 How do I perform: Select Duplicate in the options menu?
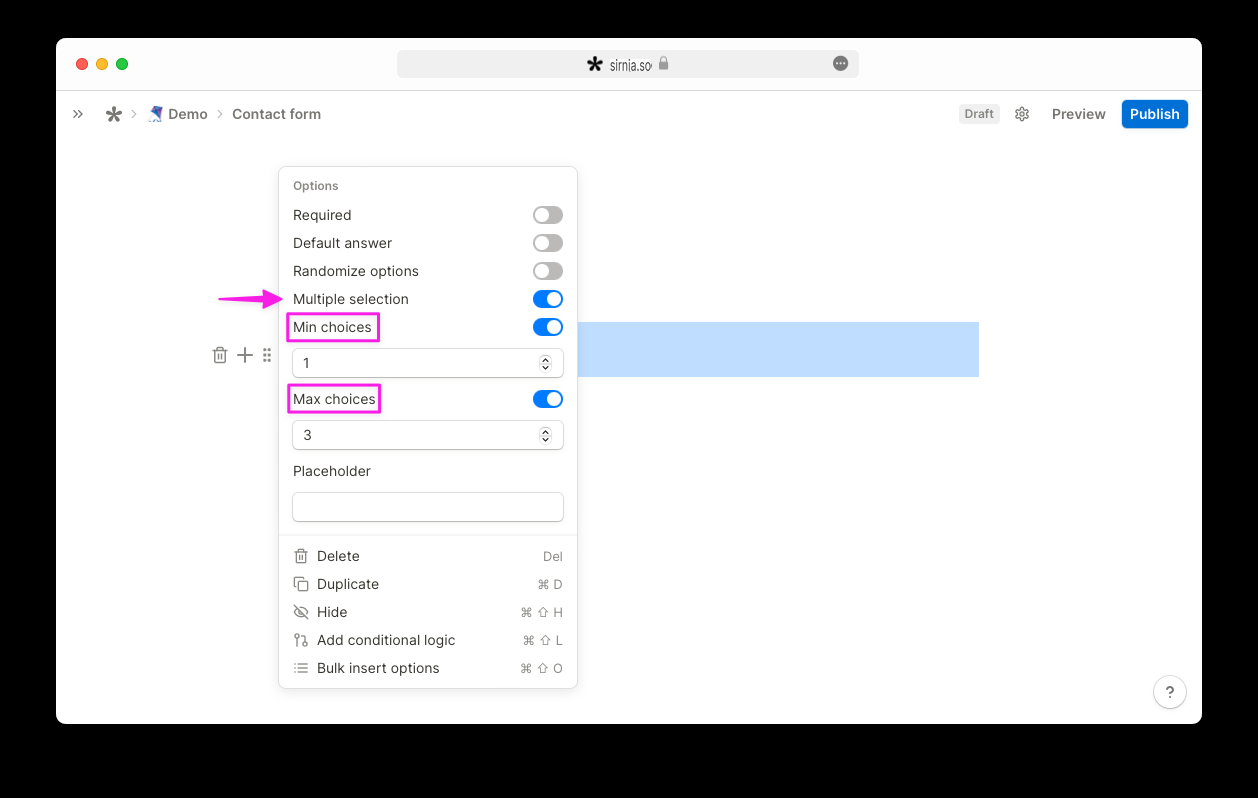(x=428, y=584)
